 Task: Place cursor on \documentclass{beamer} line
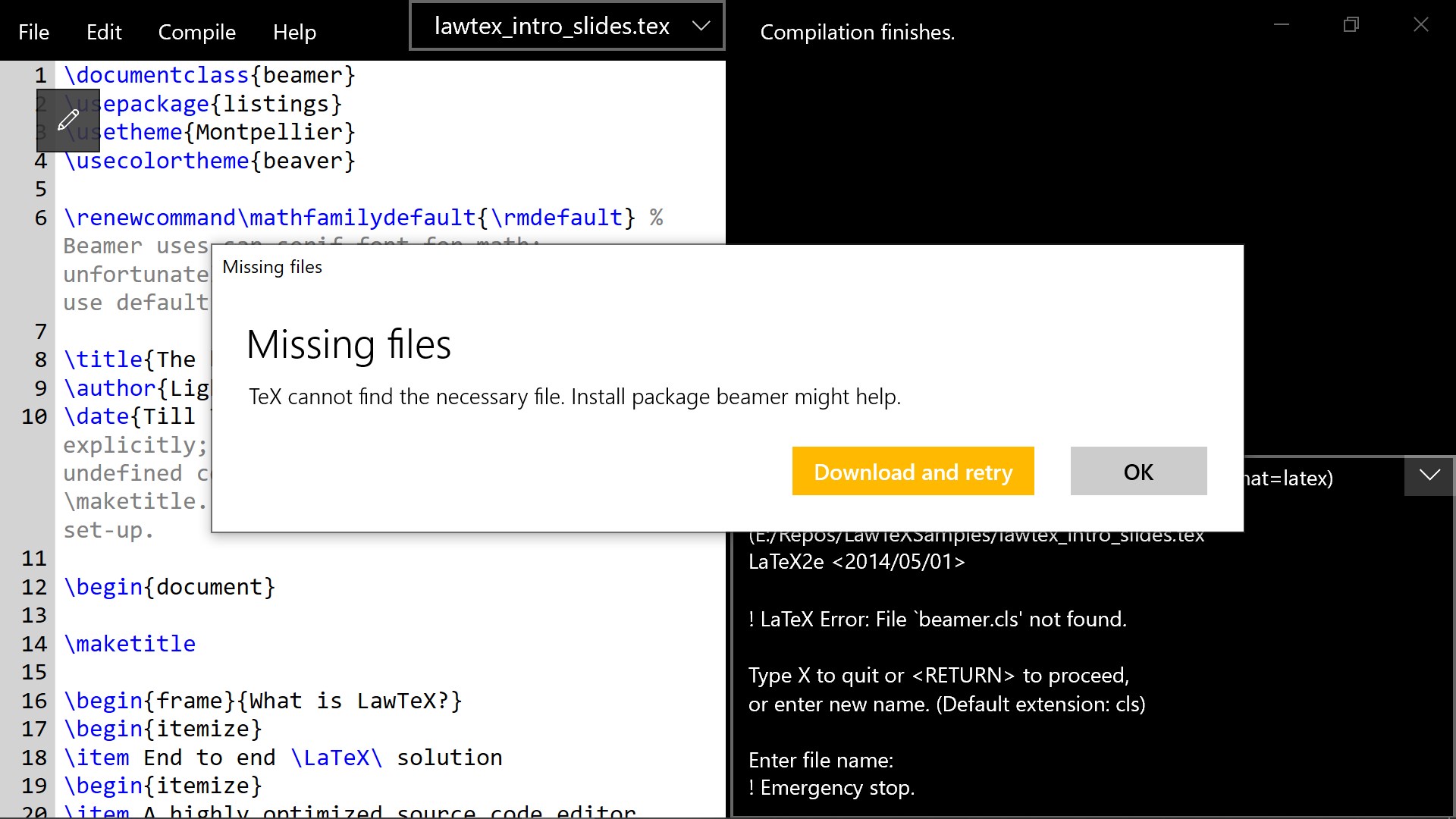(209, 75)
